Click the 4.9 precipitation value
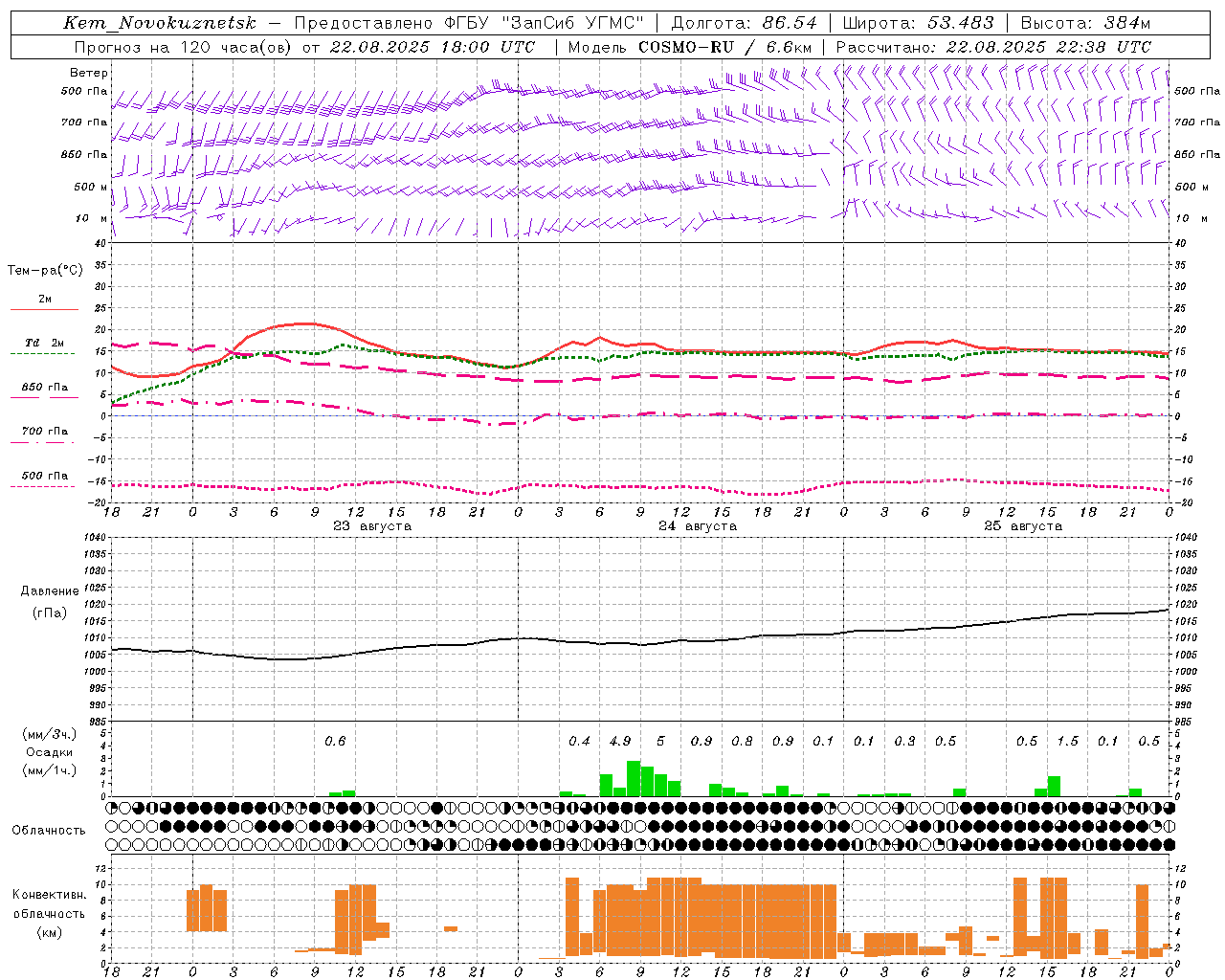The image size is (1225, 980). [620, 741]
